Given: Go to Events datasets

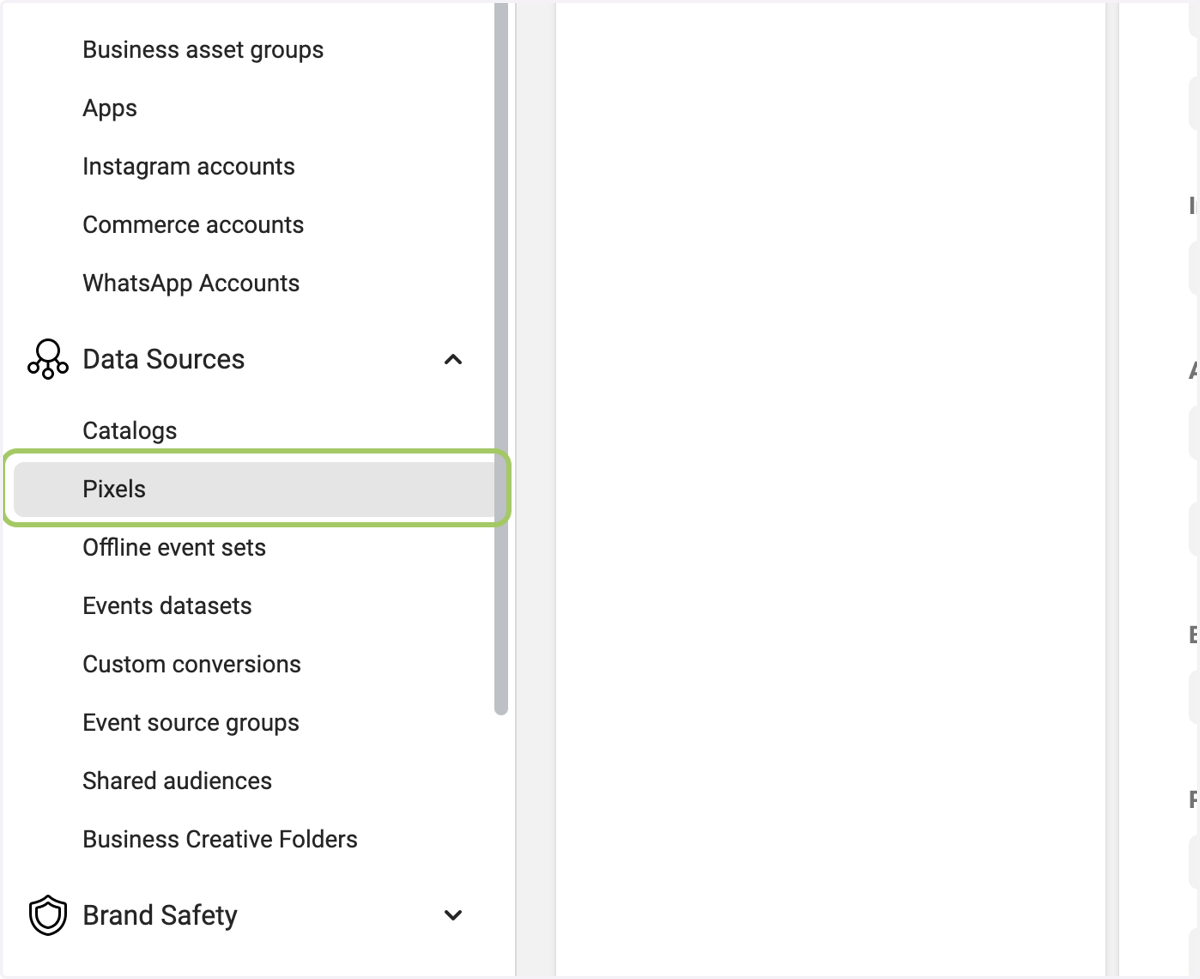Looking at the screenshot, I should 167,606.
